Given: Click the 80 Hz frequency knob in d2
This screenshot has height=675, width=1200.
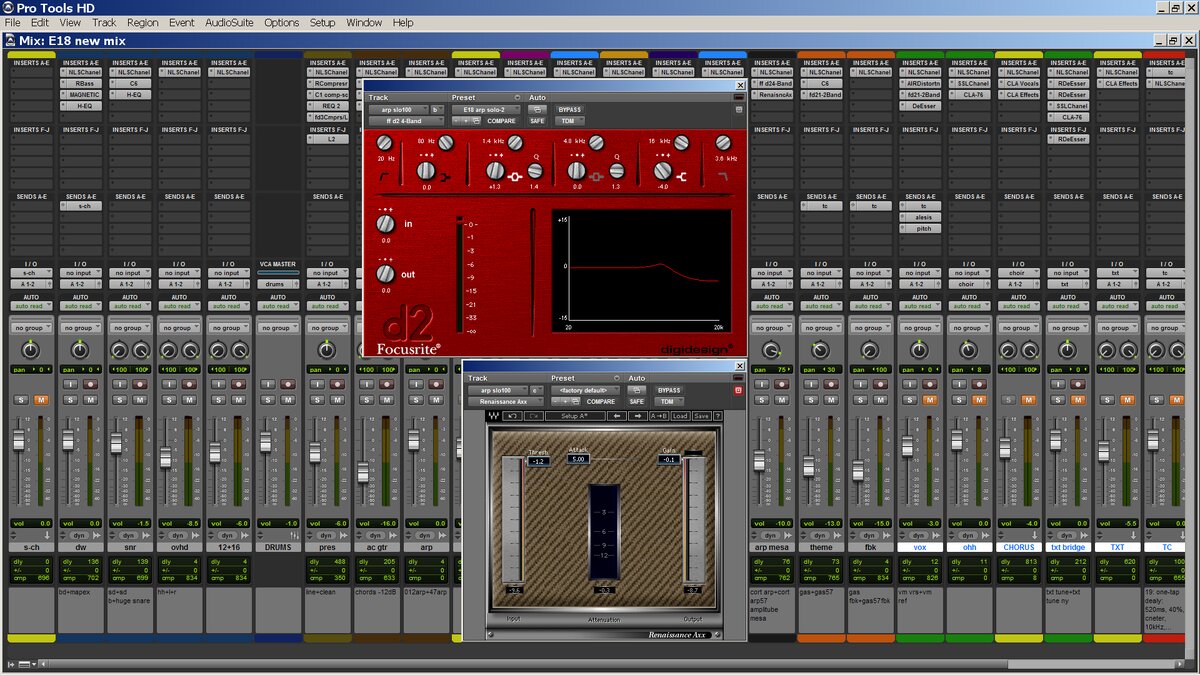Looking at the screenshot, I should tap(445, 142).
